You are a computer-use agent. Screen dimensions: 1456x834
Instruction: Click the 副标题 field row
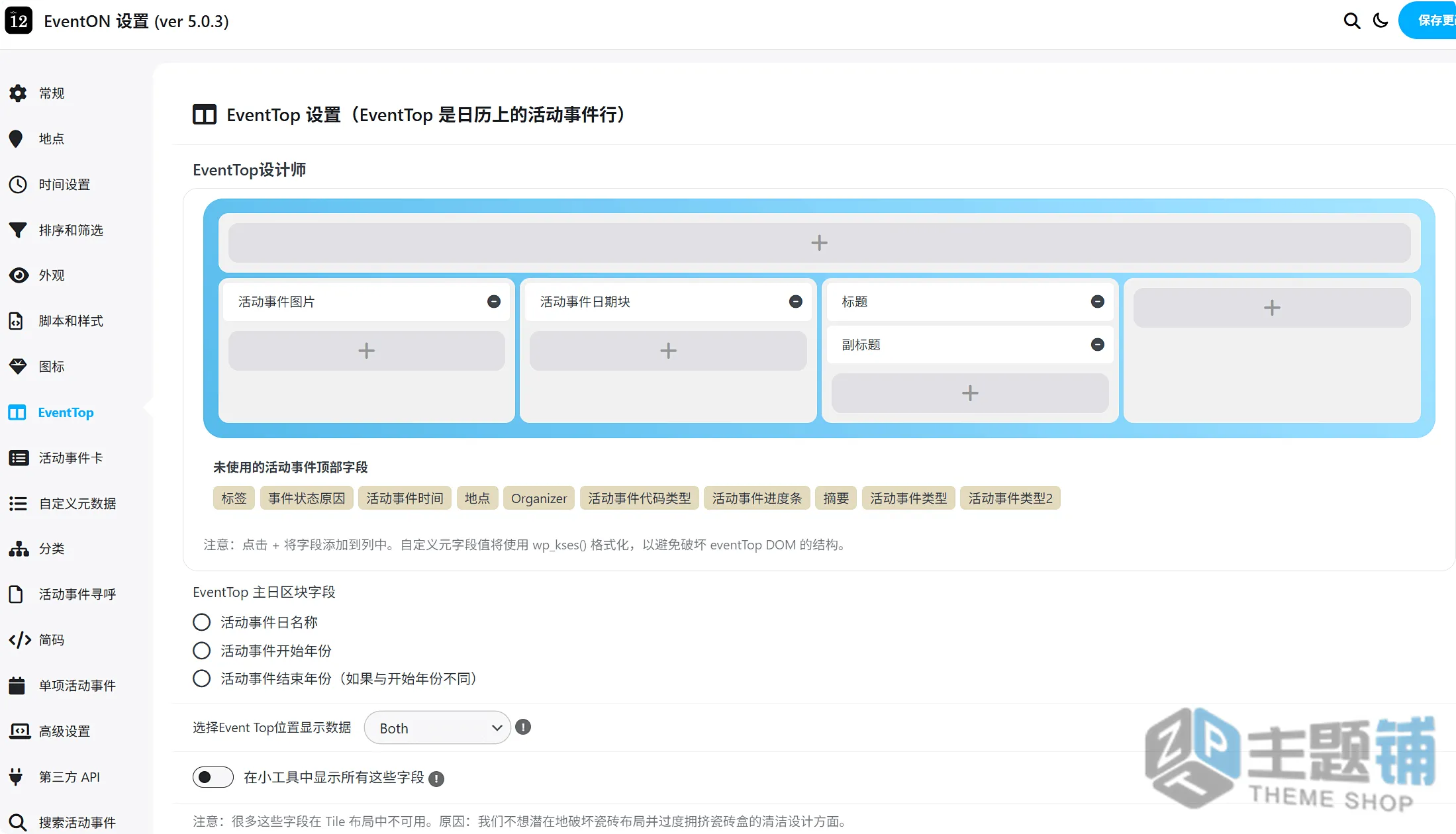(x=970, y=345)
